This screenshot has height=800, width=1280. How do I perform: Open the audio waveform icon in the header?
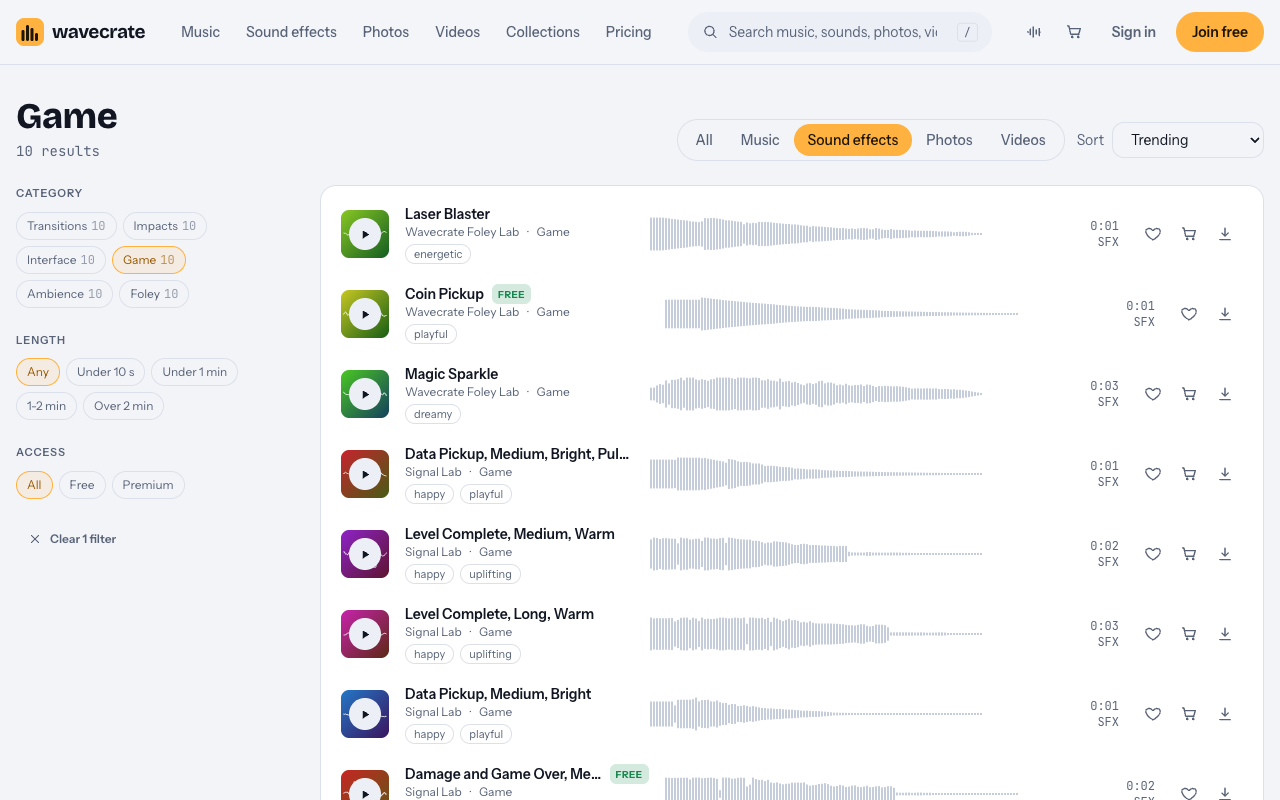pyautogui.click(x=1034, y=32)
